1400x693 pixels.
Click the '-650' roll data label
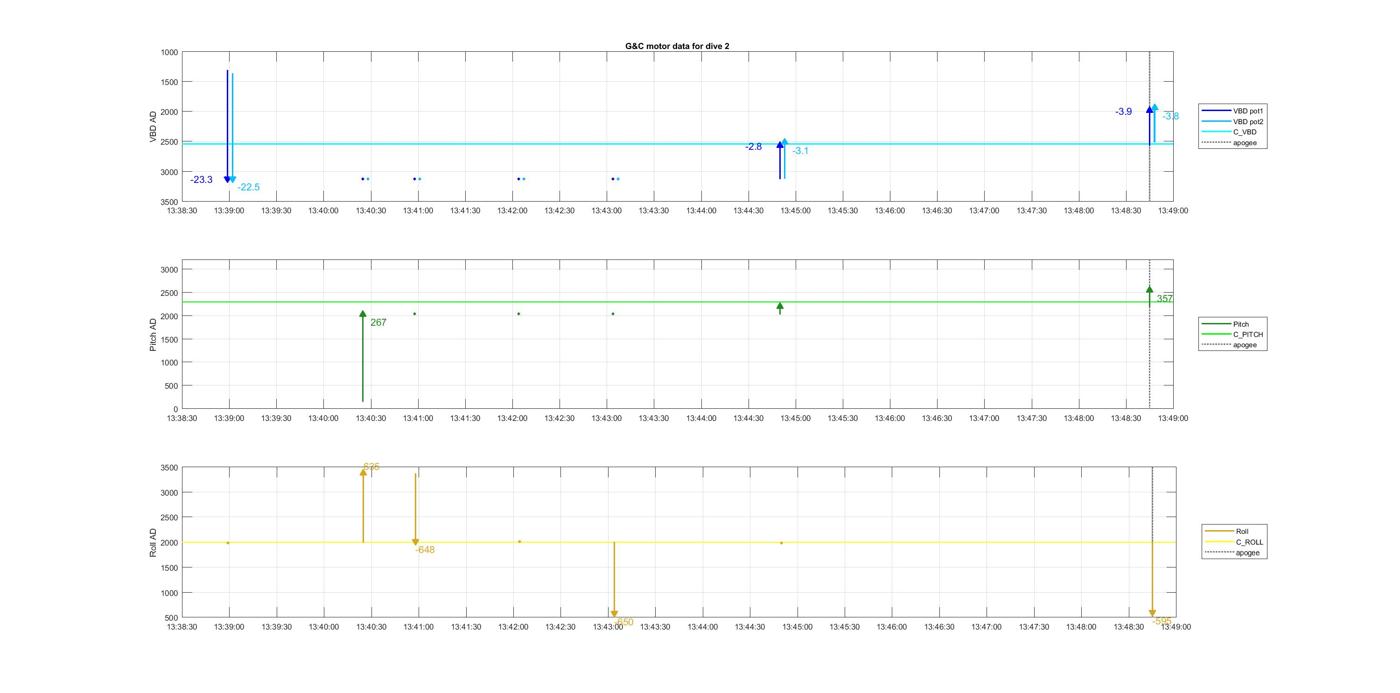click(x=624, y=622)
